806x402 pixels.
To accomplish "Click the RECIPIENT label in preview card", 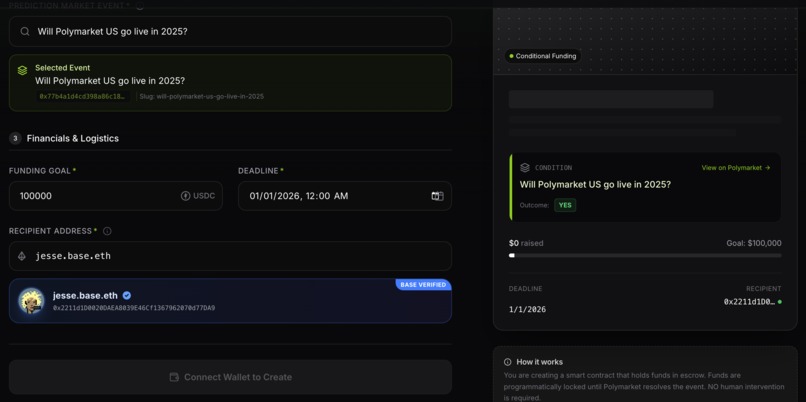I will click(x=764, y=289).
